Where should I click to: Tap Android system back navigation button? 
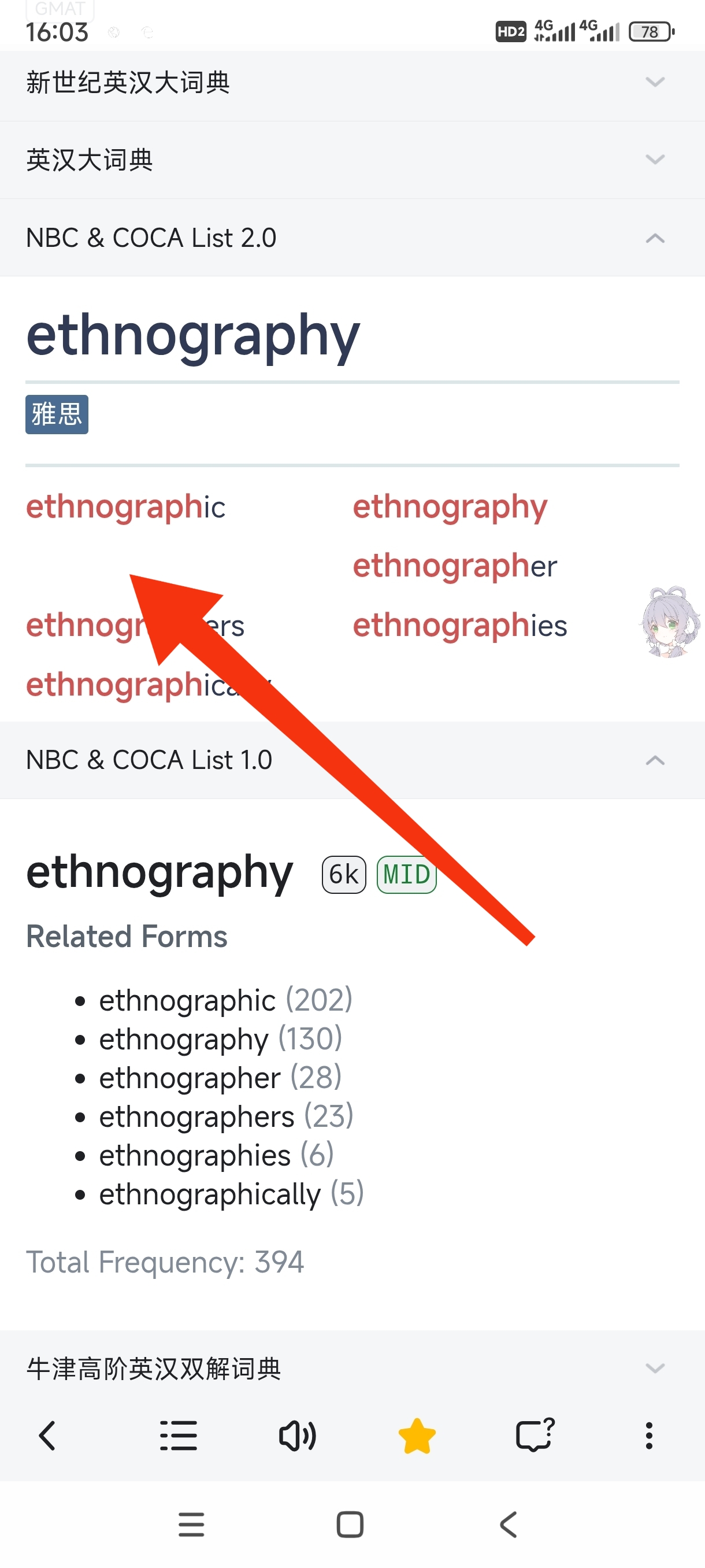tap(509, 1524)
